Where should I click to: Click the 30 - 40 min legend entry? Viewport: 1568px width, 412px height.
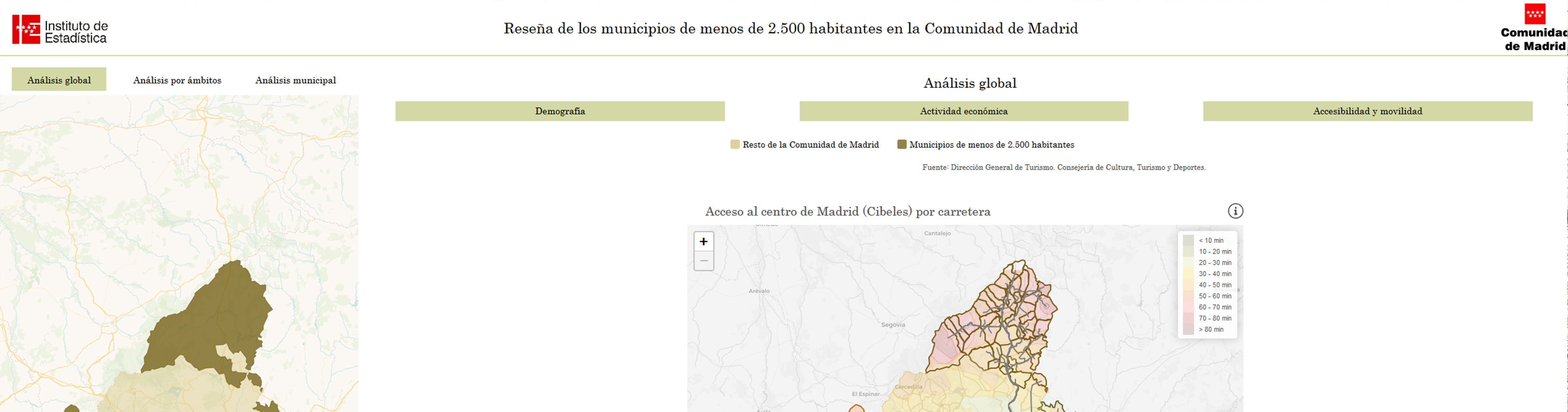(1207, 274)
